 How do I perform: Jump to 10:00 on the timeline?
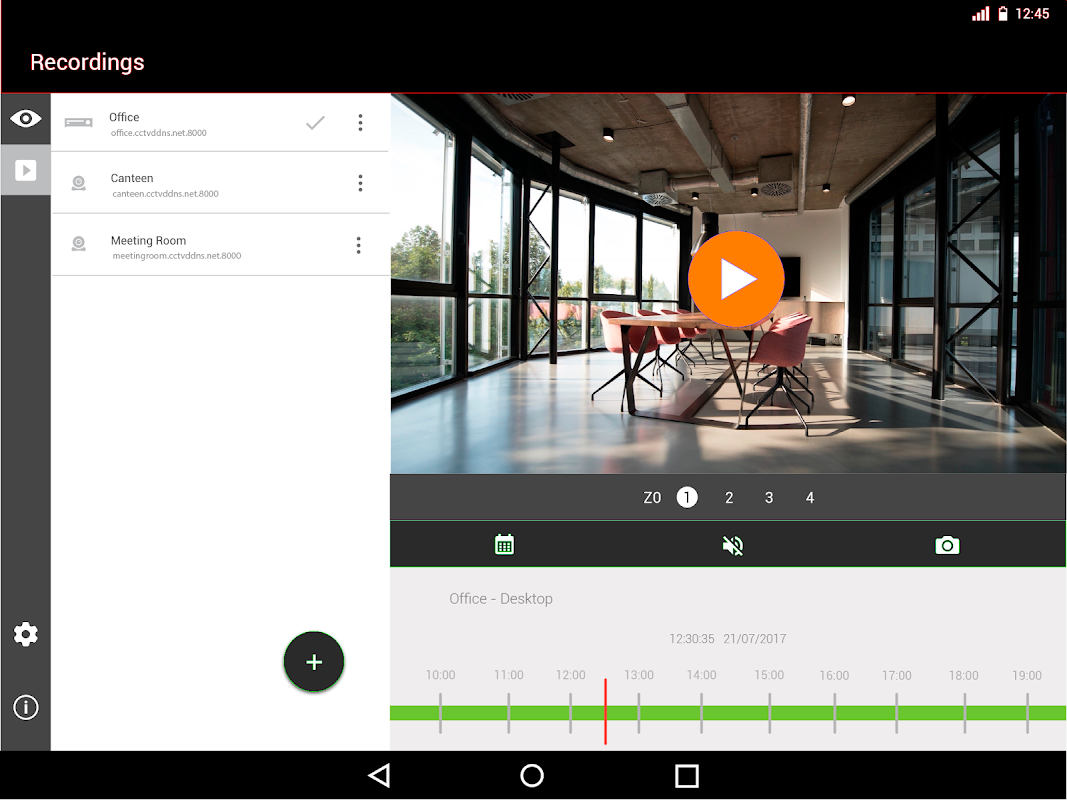click(x=440, y=675)
